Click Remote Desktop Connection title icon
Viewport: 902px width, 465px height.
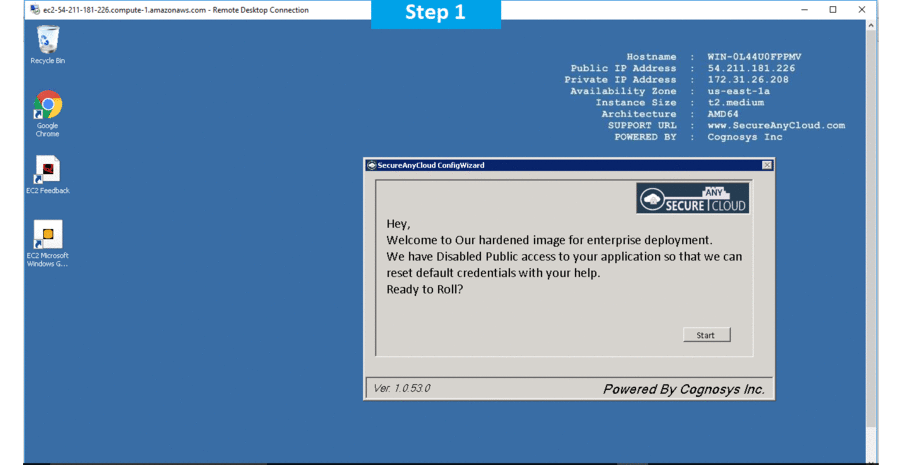tap(36, 10)
